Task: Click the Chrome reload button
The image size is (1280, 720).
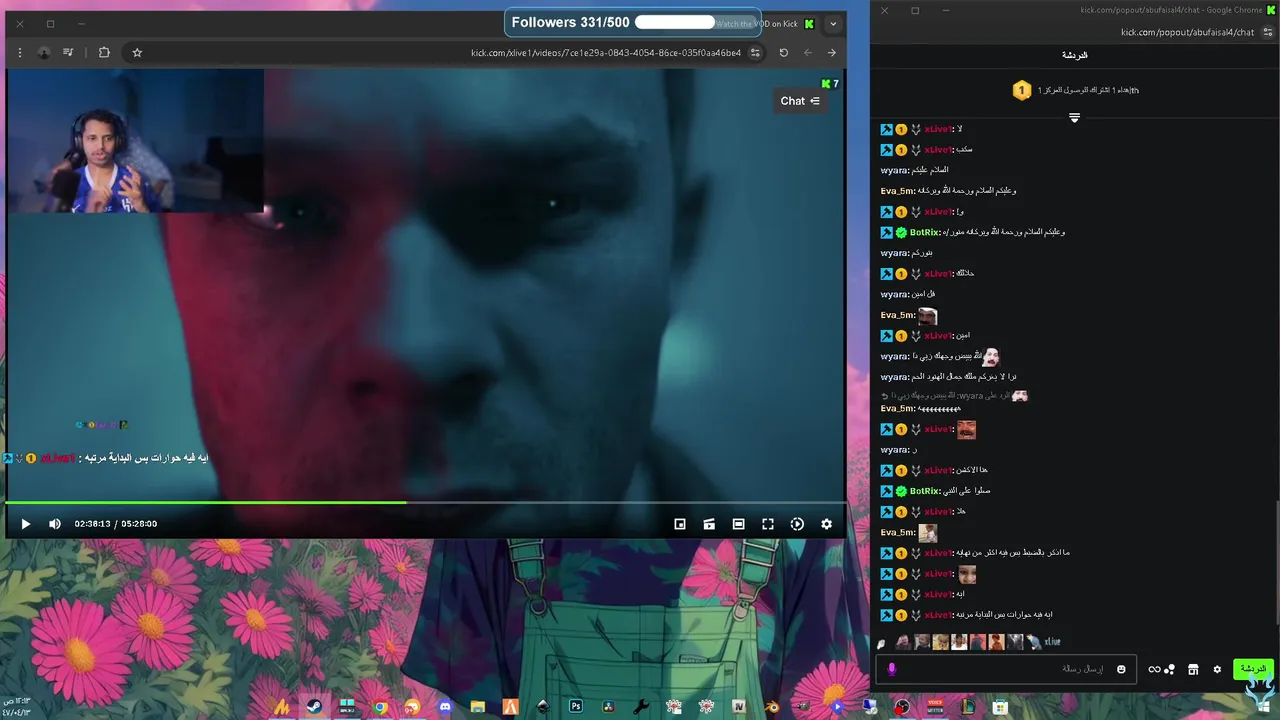Action: (x=784, y=53)
